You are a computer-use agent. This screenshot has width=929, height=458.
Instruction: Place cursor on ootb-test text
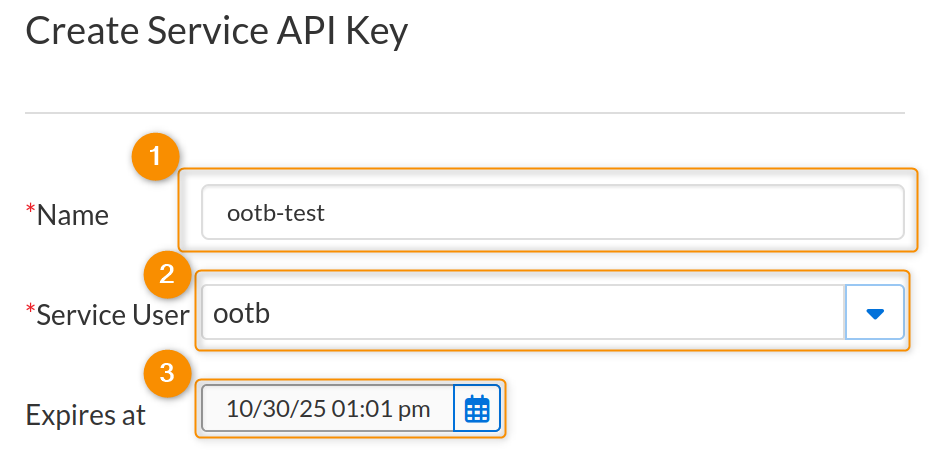[276, 213]
